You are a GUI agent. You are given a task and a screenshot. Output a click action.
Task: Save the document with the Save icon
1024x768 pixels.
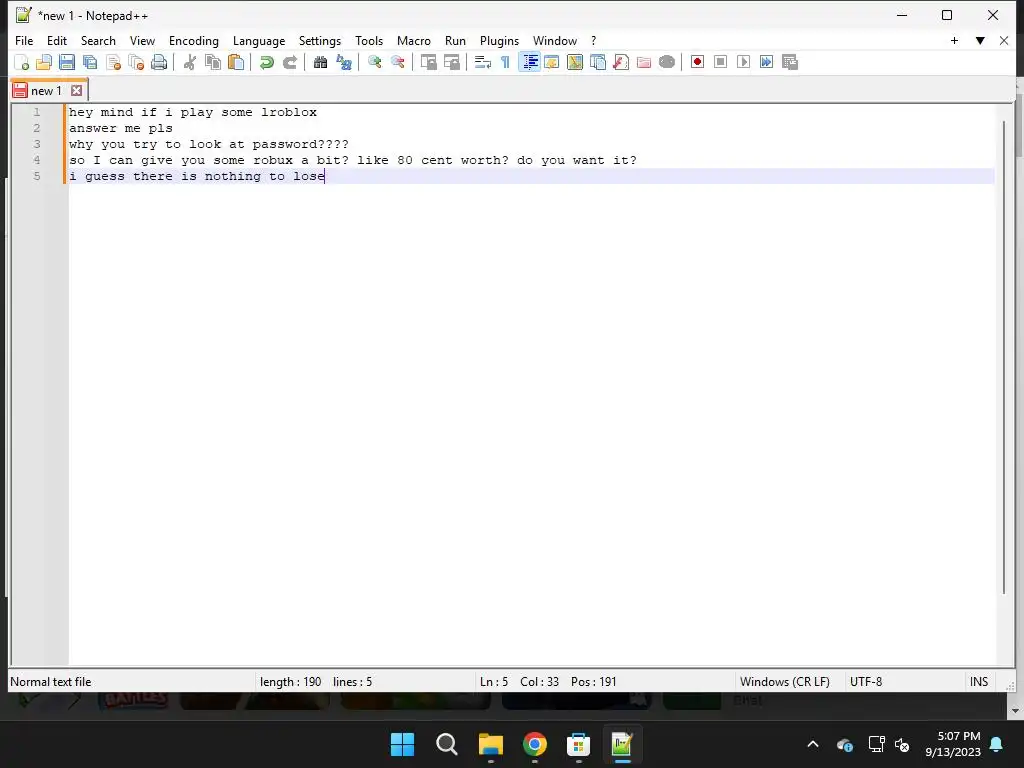click(67, 63)
